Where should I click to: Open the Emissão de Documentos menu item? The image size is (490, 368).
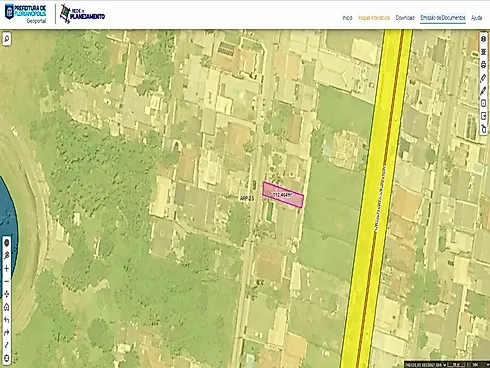443,18
